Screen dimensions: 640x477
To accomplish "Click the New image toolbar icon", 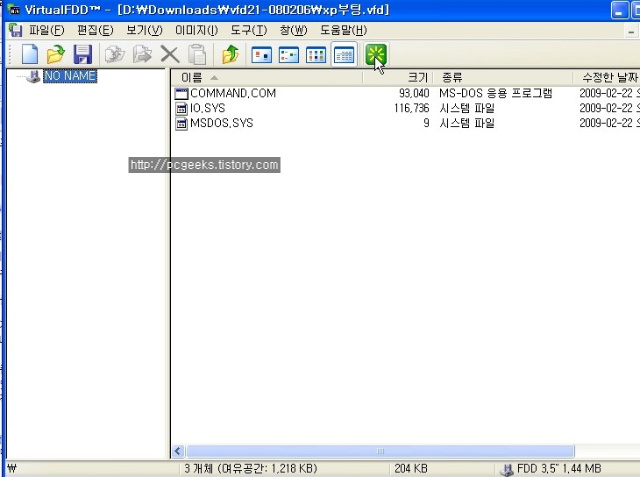I will coord(29,54).
